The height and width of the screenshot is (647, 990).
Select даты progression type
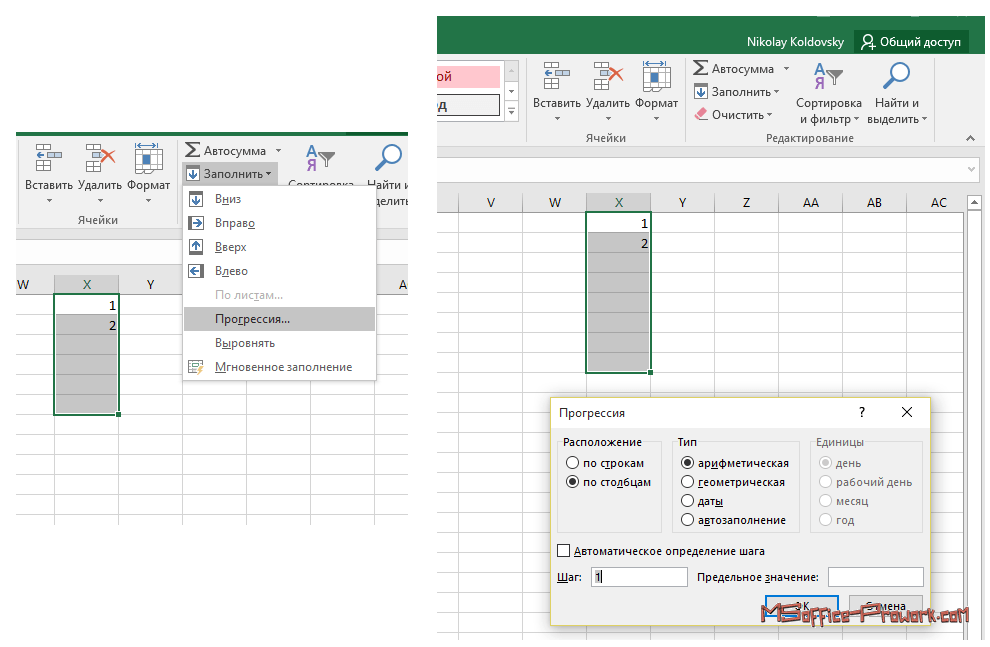688,501
